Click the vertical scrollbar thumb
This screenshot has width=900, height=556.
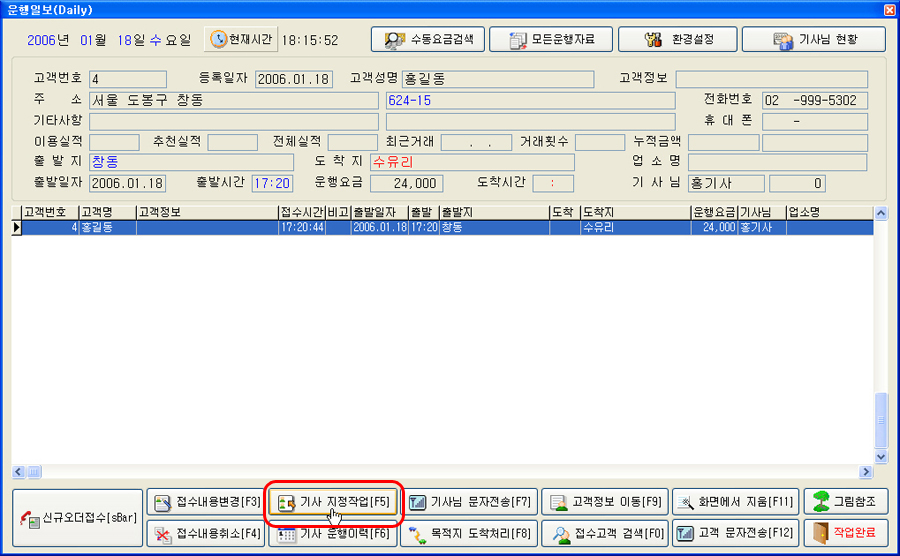881,420
